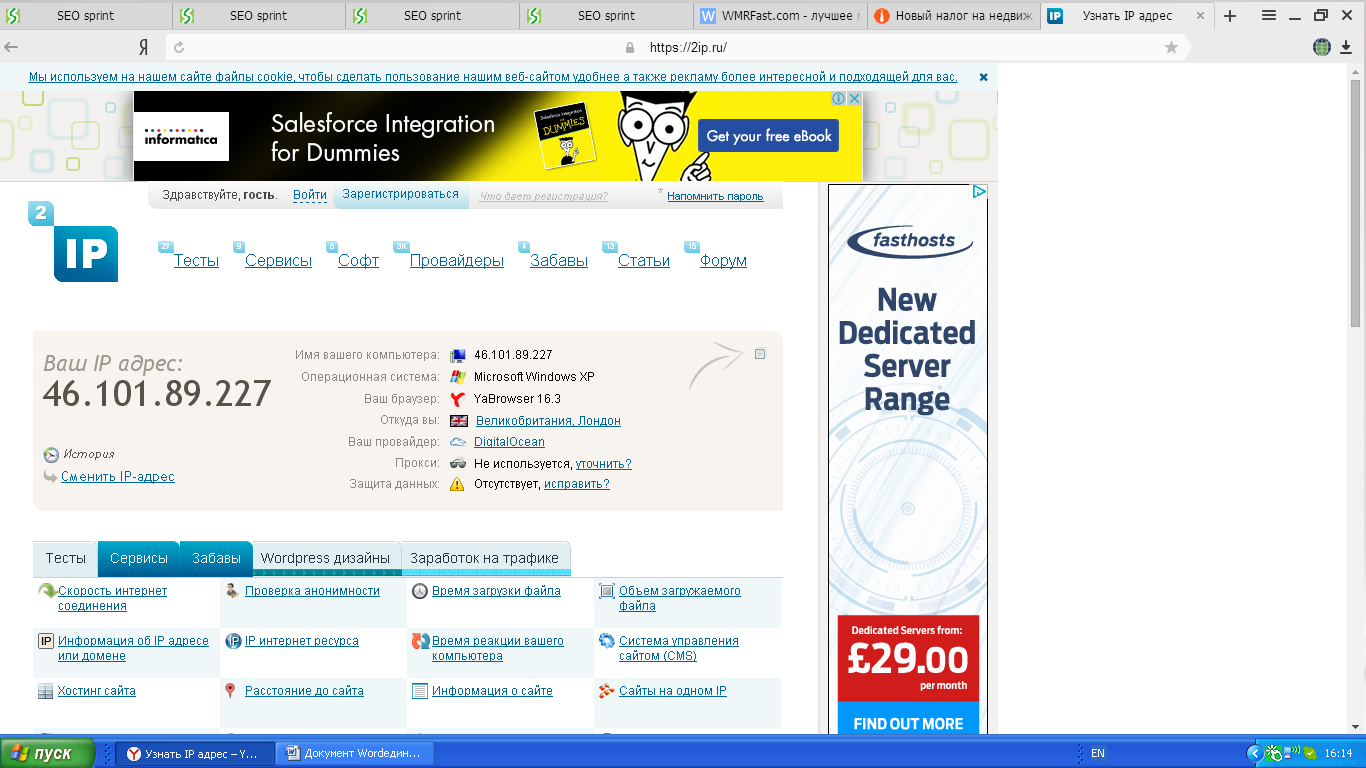Screen dimensions: 1366x768
Task: Bookmark the page with the star icon
Action: 1171,47
